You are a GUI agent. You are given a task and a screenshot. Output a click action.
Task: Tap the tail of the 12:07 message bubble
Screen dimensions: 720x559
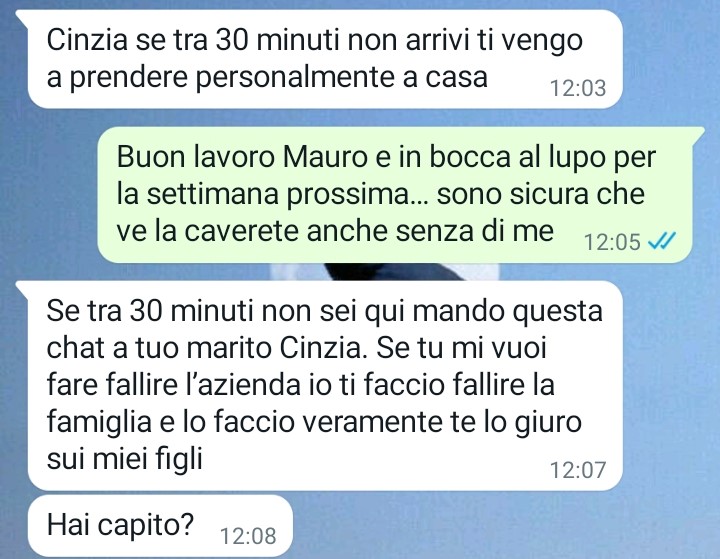pos(22,288)
